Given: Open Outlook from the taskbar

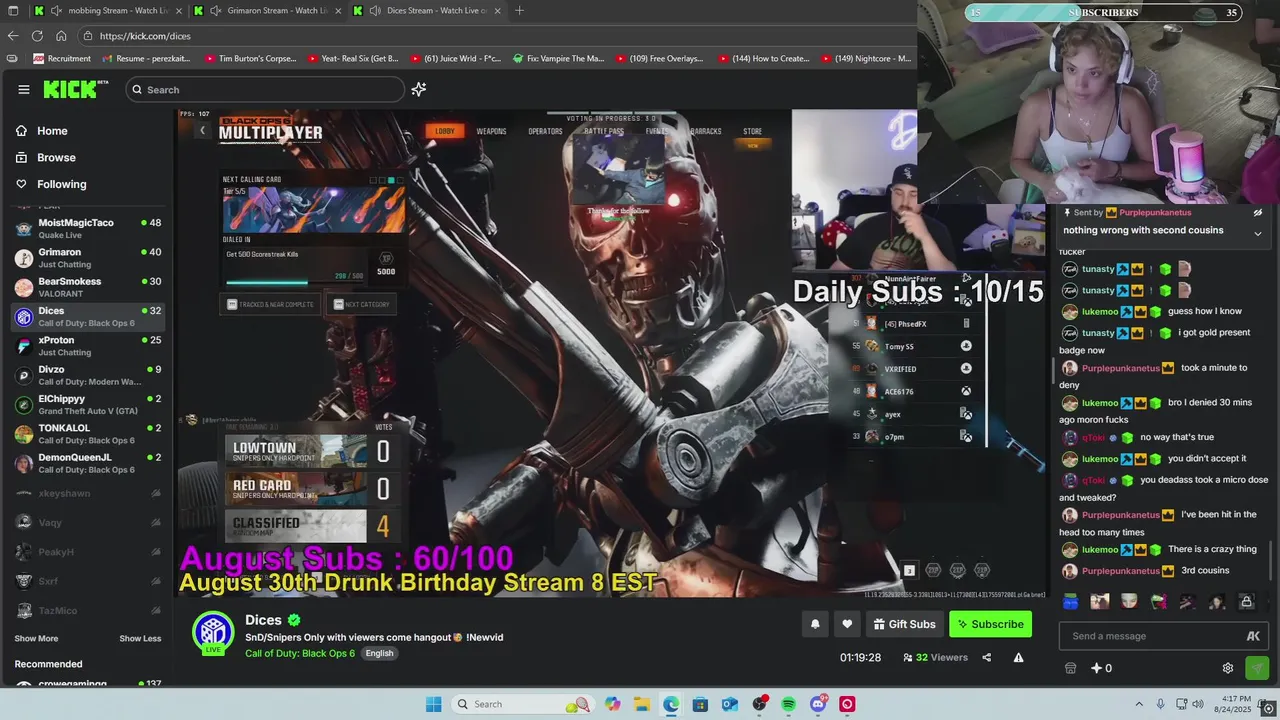Looking at the screenshot, I should 730,704.
